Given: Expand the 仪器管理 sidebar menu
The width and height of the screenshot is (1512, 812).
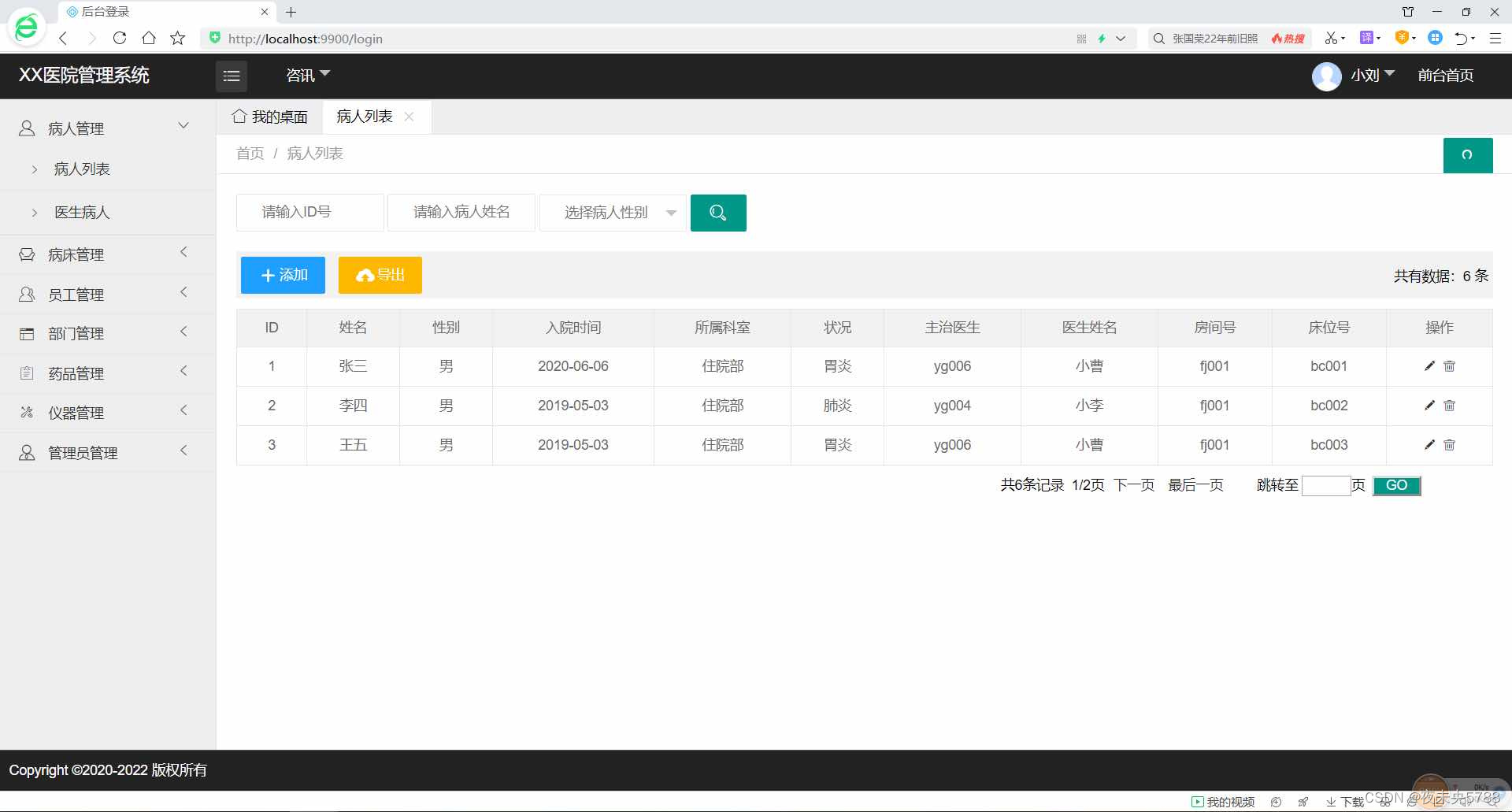Looking at the screenshot, I should 108,413.
